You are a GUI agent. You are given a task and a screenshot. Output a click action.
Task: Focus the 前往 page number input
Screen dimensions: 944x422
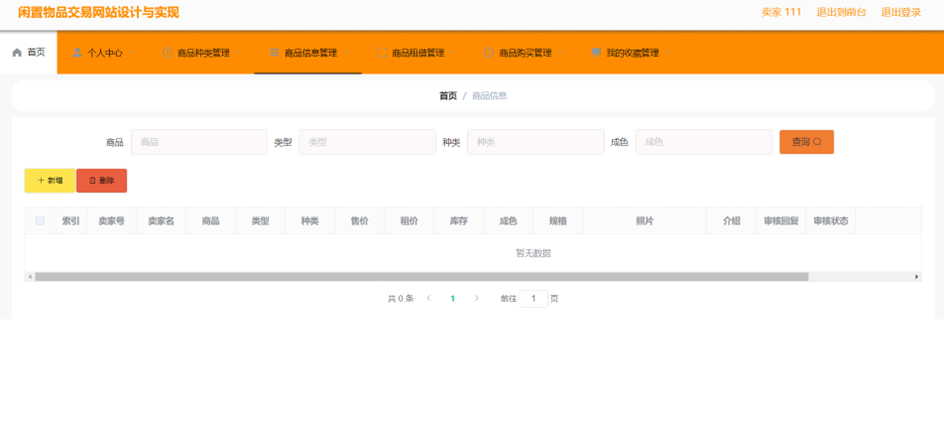[533, 299]
